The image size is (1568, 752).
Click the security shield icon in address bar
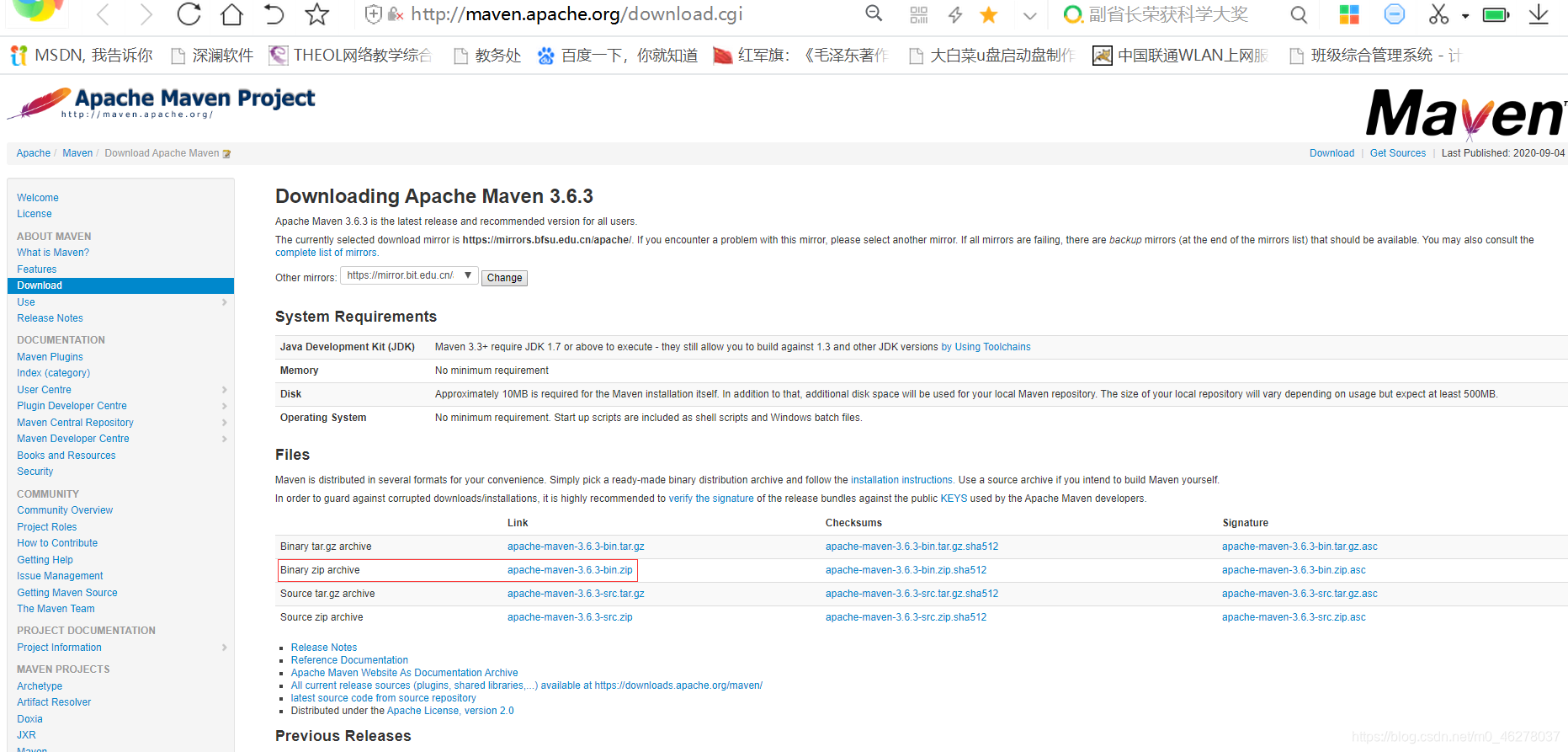(374, 14)
